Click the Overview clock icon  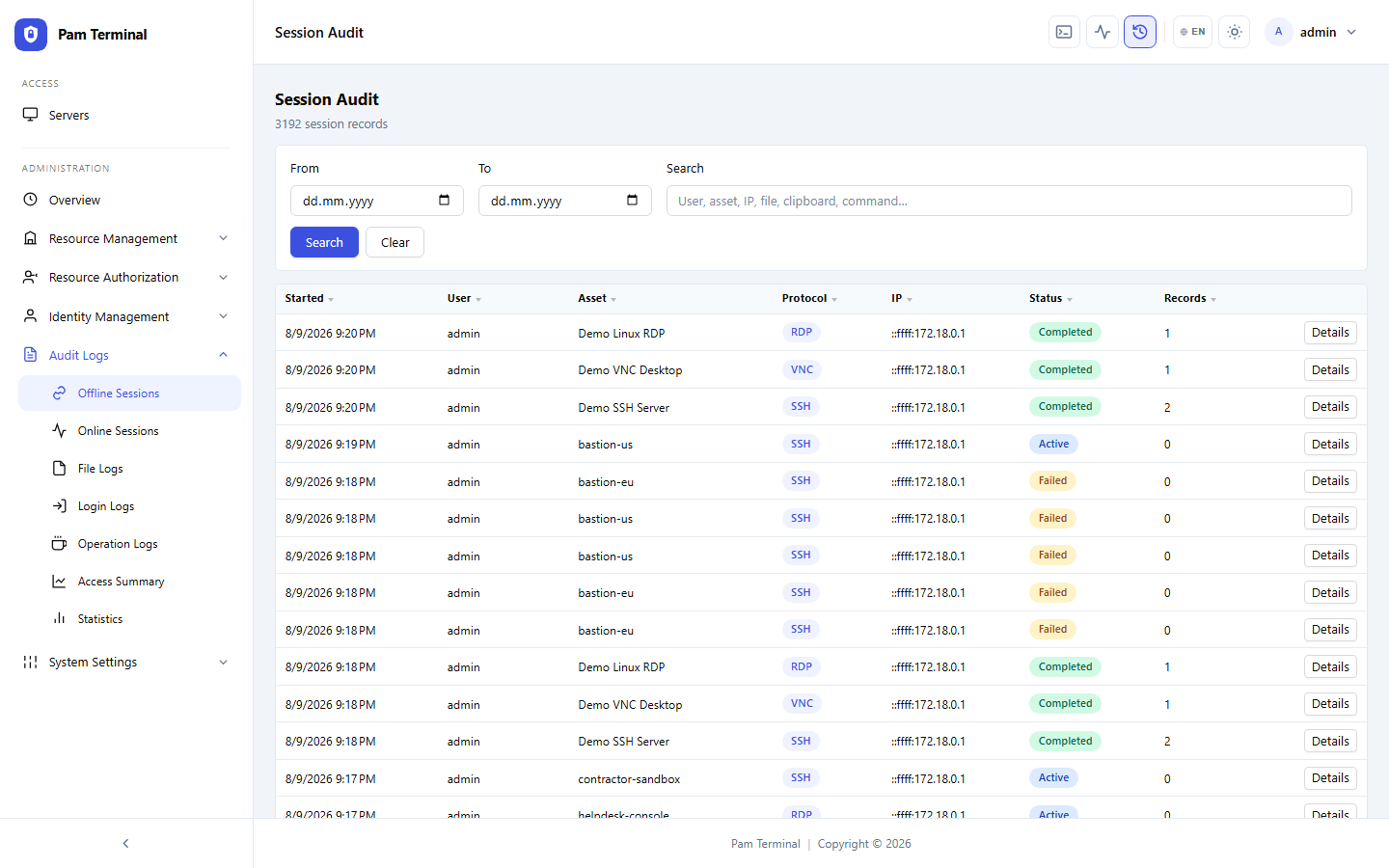click(x=31, y=200)
